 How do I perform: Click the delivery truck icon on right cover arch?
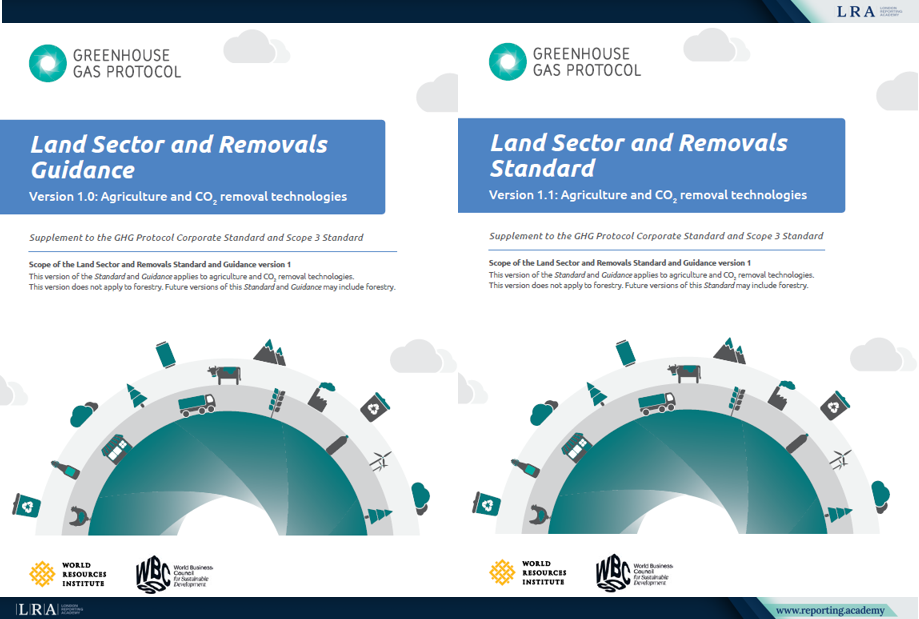pos(656,403)
